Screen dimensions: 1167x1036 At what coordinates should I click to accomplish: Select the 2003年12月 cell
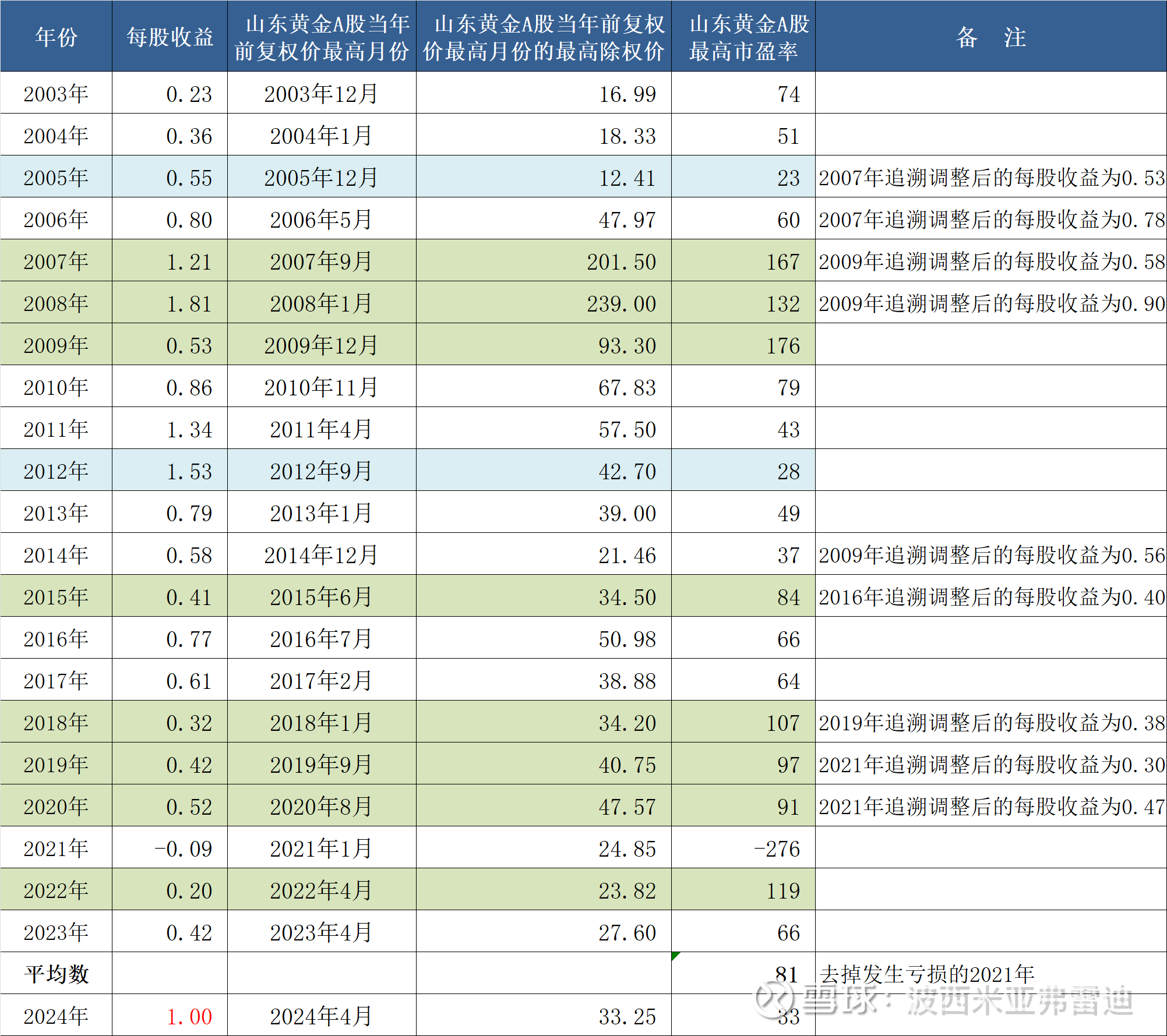click(322, 93)
